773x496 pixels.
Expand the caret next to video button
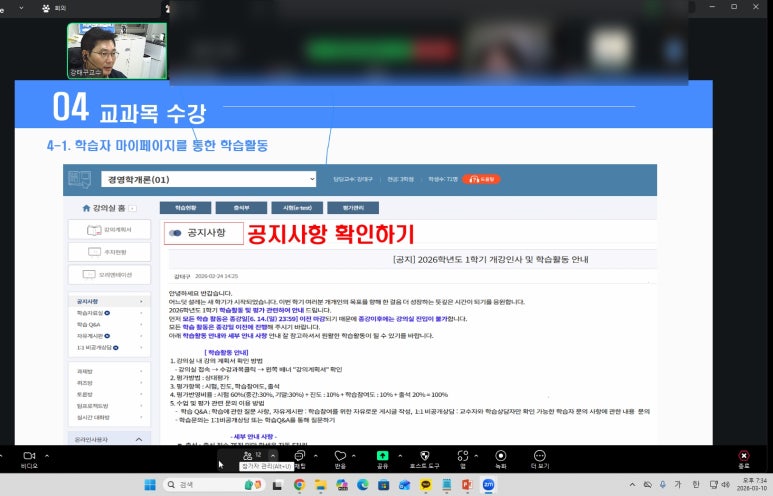point(49,455)
